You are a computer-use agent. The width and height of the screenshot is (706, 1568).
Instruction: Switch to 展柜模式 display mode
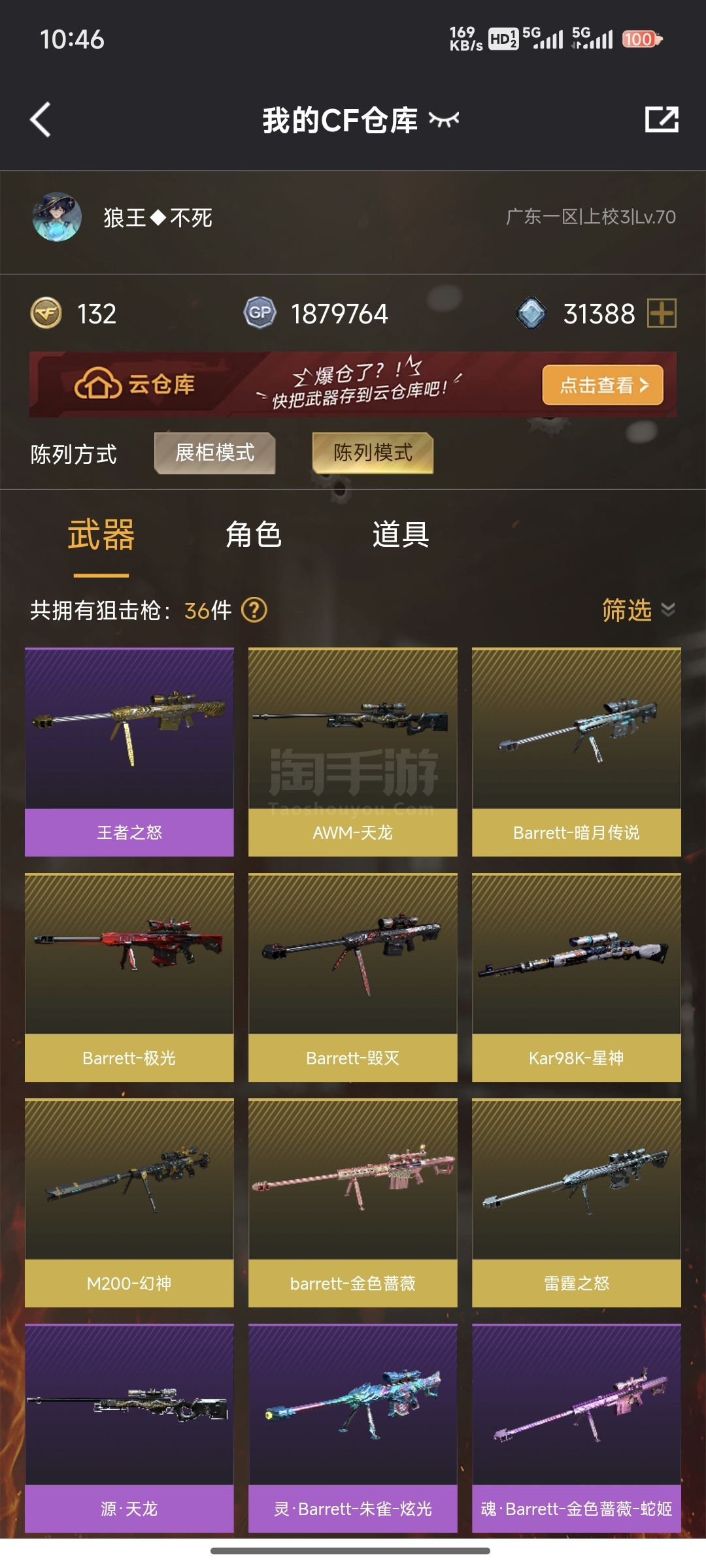point(215,453)
